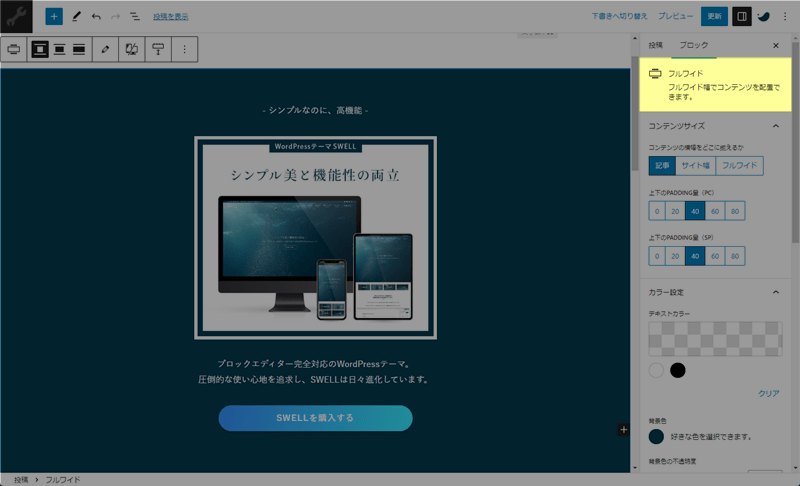
Task: Open the editor options menu
Action: pyautogui.click(x=785, y=16)
